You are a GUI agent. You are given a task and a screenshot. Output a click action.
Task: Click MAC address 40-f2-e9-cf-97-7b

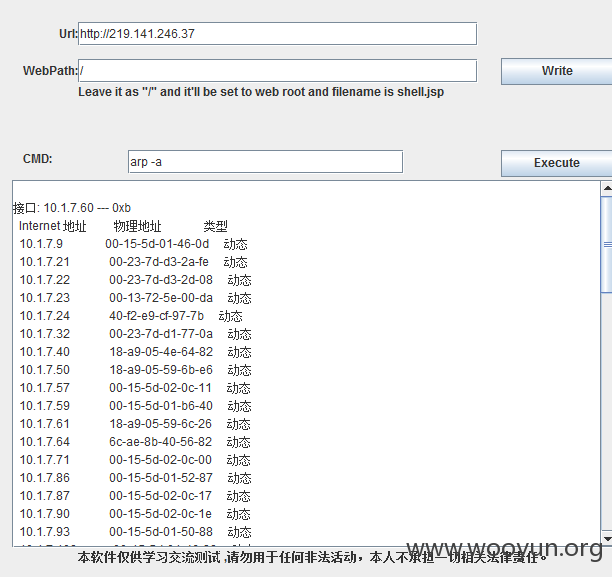click(157, 316)
